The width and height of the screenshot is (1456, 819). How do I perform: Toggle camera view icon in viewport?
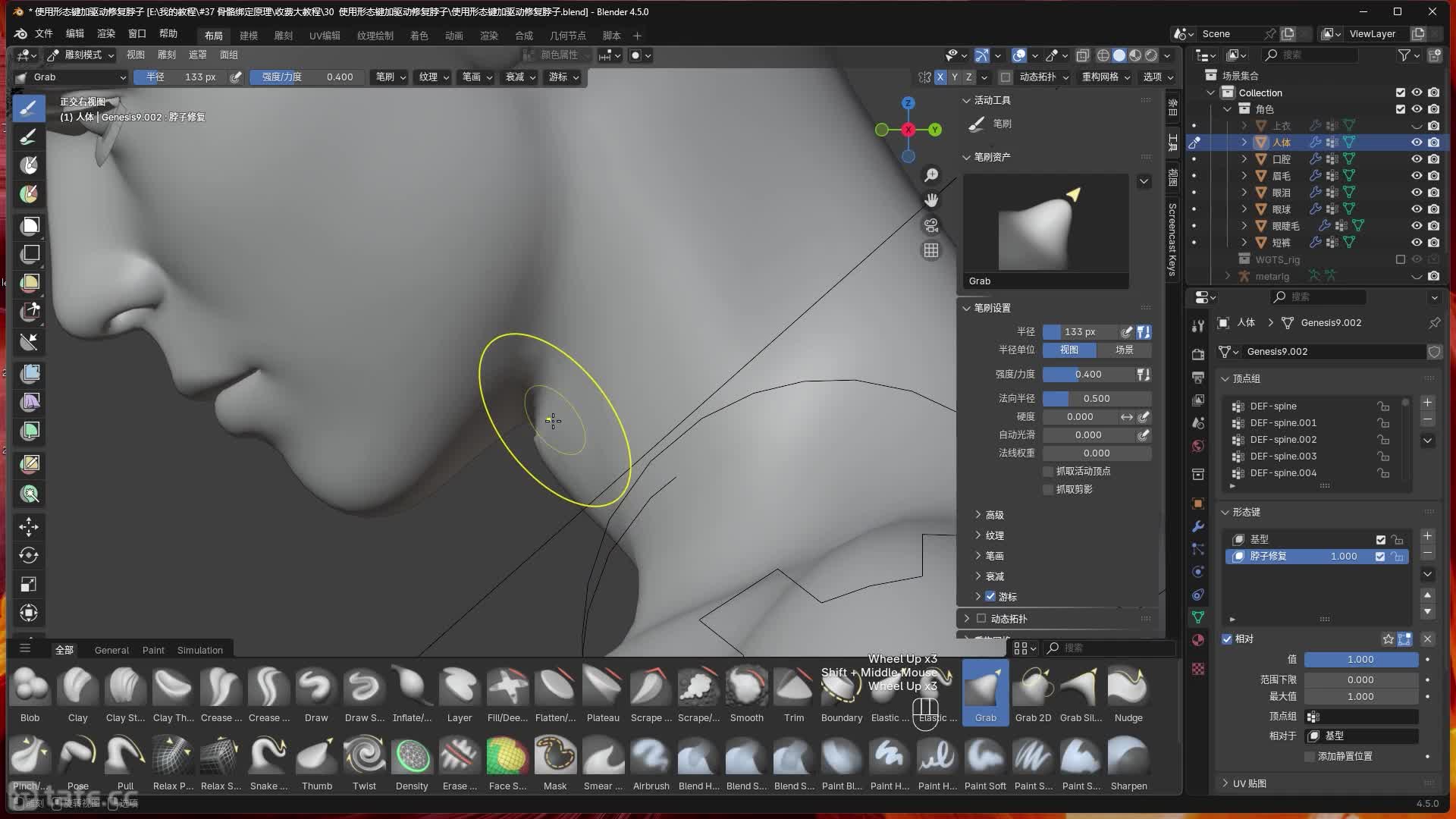[931, 225]
